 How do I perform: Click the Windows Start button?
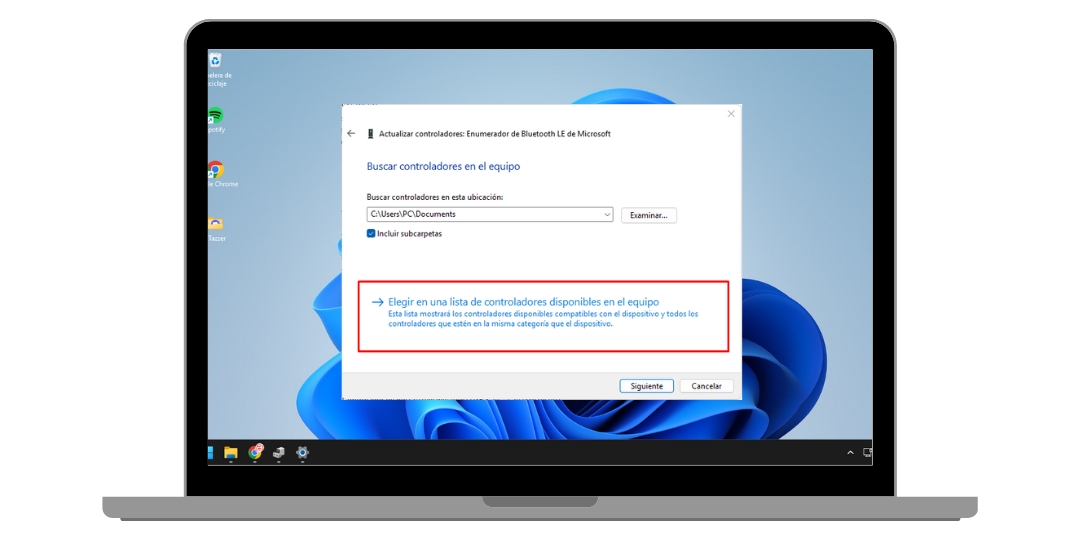point(210,453)
